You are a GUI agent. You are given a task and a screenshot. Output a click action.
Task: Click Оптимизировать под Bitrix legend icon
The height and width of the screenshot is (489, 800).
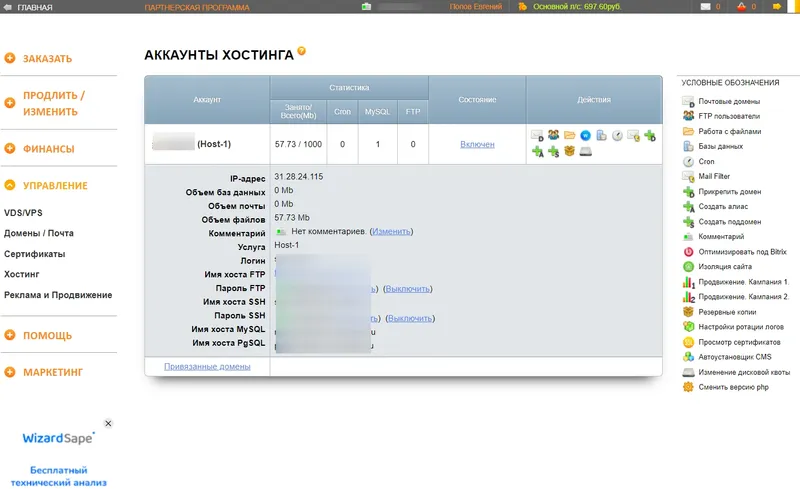click(688, 252)
